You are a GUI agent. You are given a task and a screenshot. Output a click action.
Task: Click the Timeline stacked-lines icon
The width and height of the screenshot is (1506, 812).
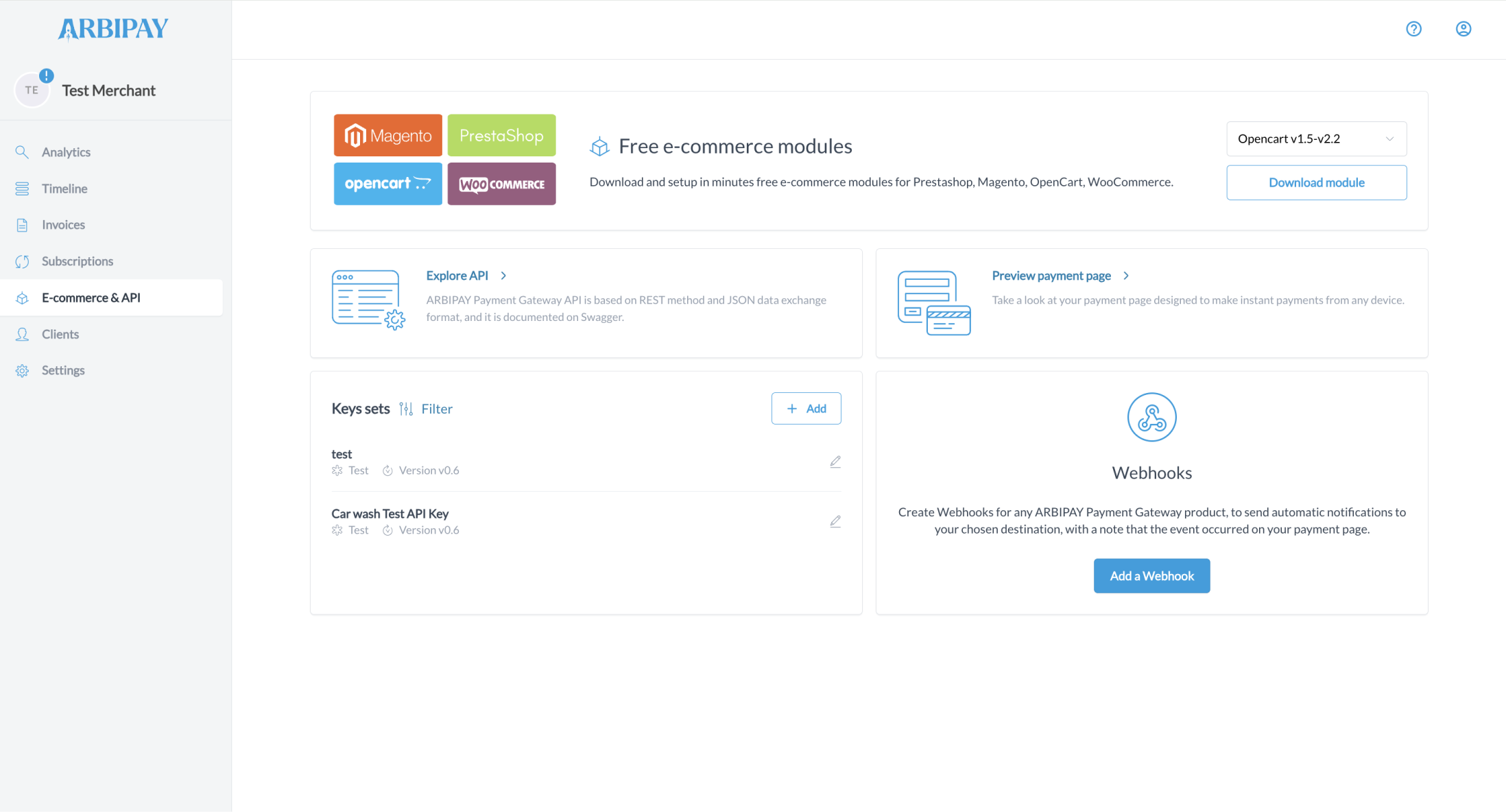point(22,188)
